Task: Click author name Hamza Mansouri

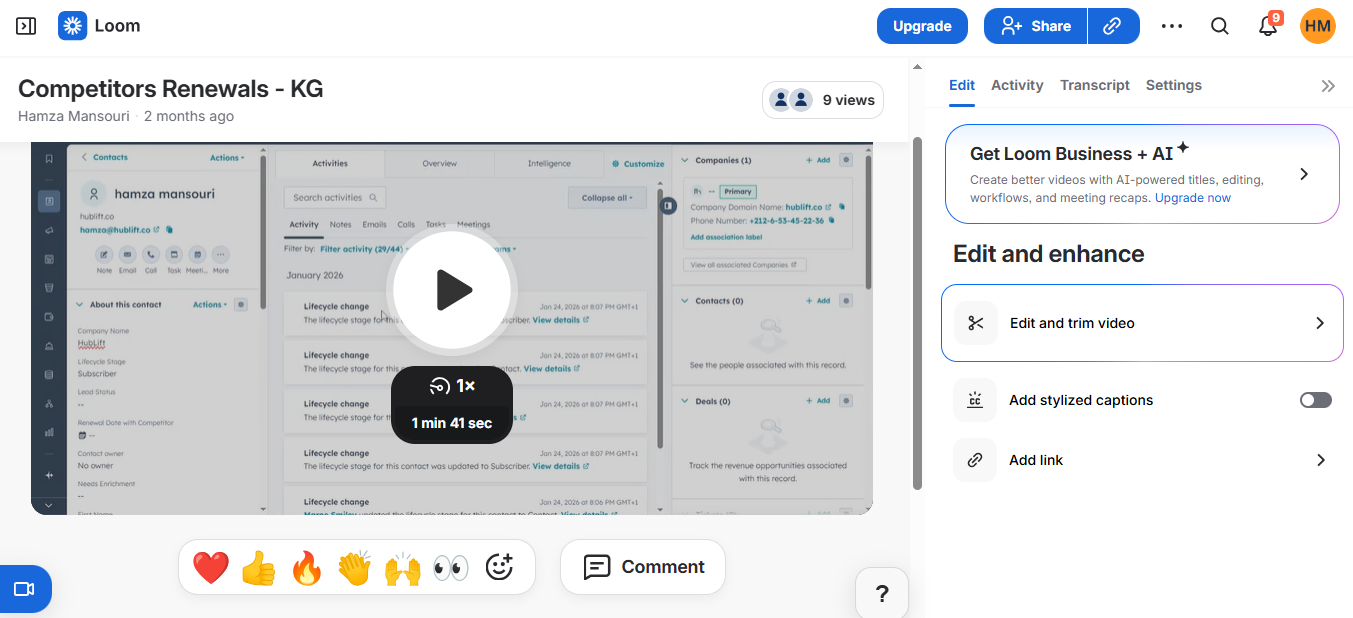Action: pos(74,116)
